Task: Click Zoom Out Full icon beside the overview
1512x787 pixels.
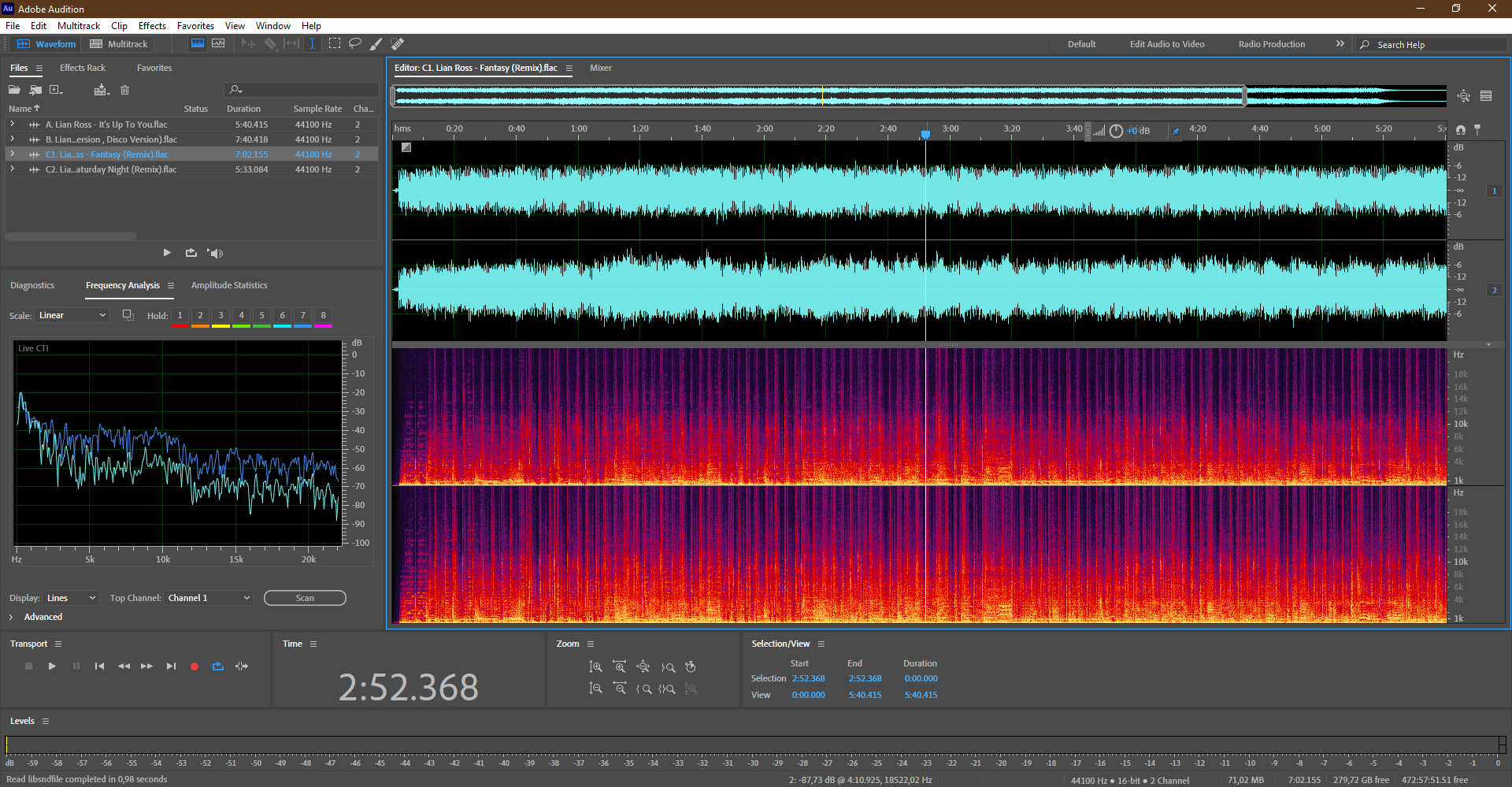Action: (1464, 96)
